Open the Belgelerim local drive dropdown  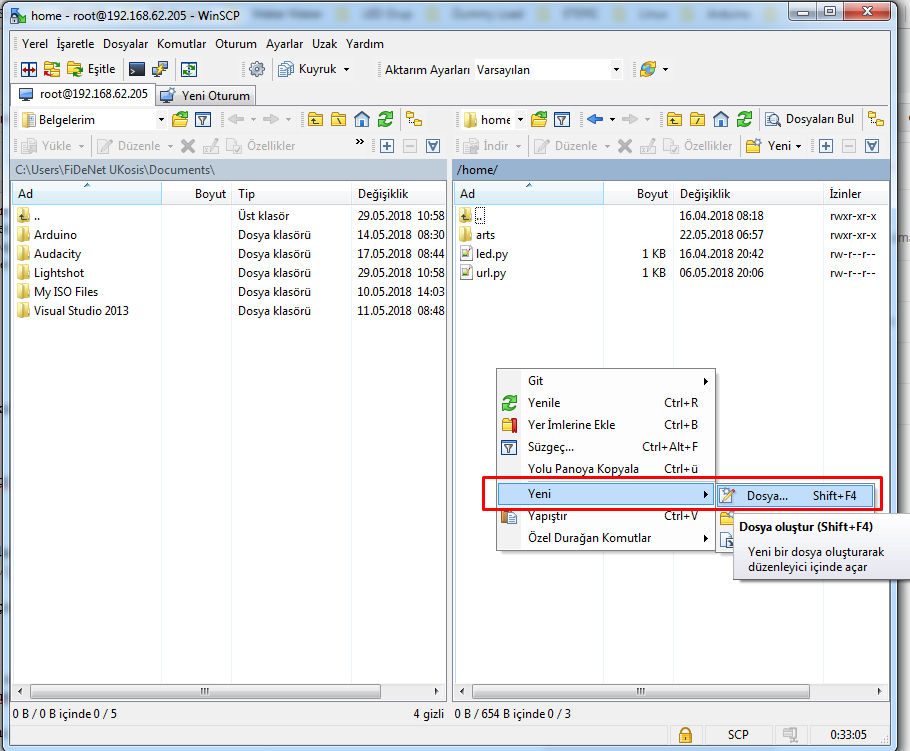tap(161, 120)
